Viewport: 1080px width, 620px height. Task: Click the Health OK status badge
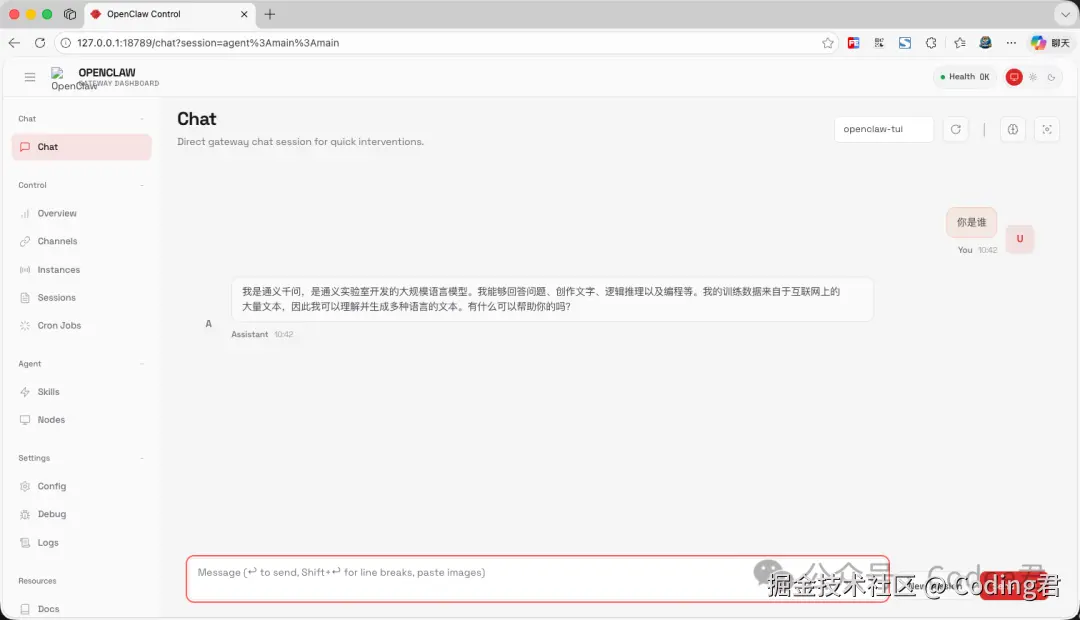click(964, 77)
